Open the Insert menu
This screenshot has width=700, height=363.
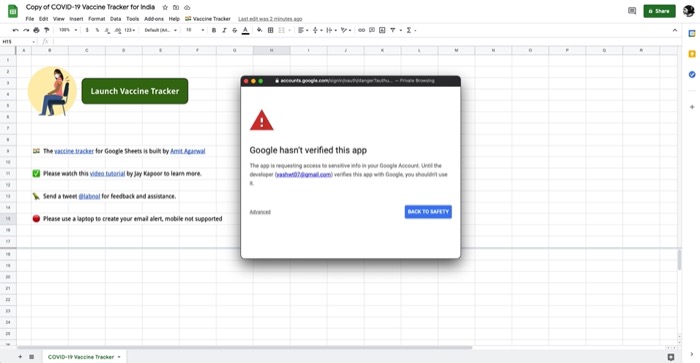(x=76, y=19)
